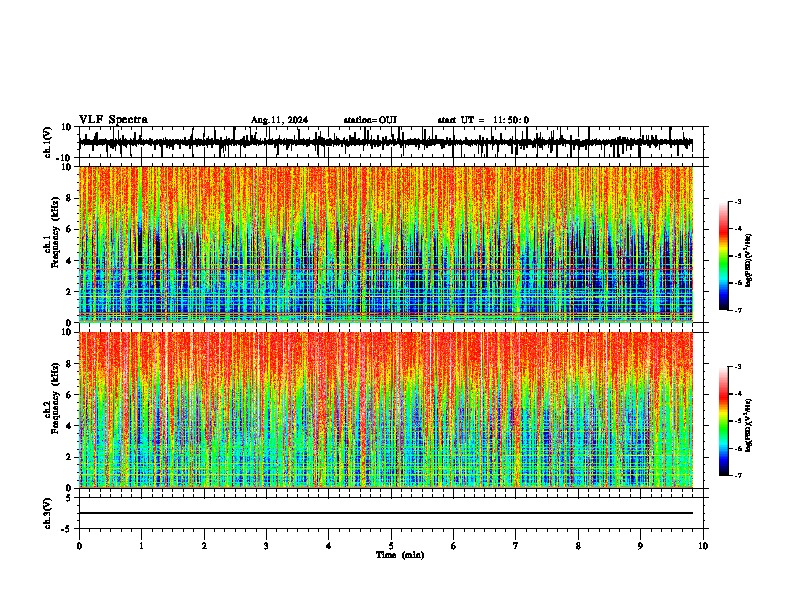This screenshot has height=612, width=792.
Task: Click the time axis tick label 10
Action: [703, 546]
